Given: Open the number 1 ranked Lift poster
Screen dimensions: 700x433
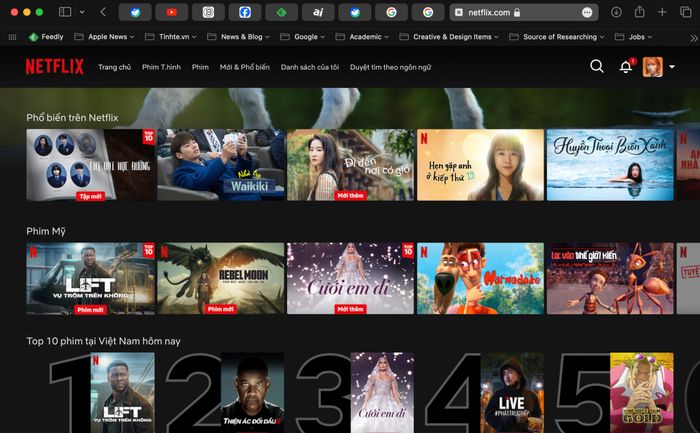Looking at the screenshot, I should 123,393.
